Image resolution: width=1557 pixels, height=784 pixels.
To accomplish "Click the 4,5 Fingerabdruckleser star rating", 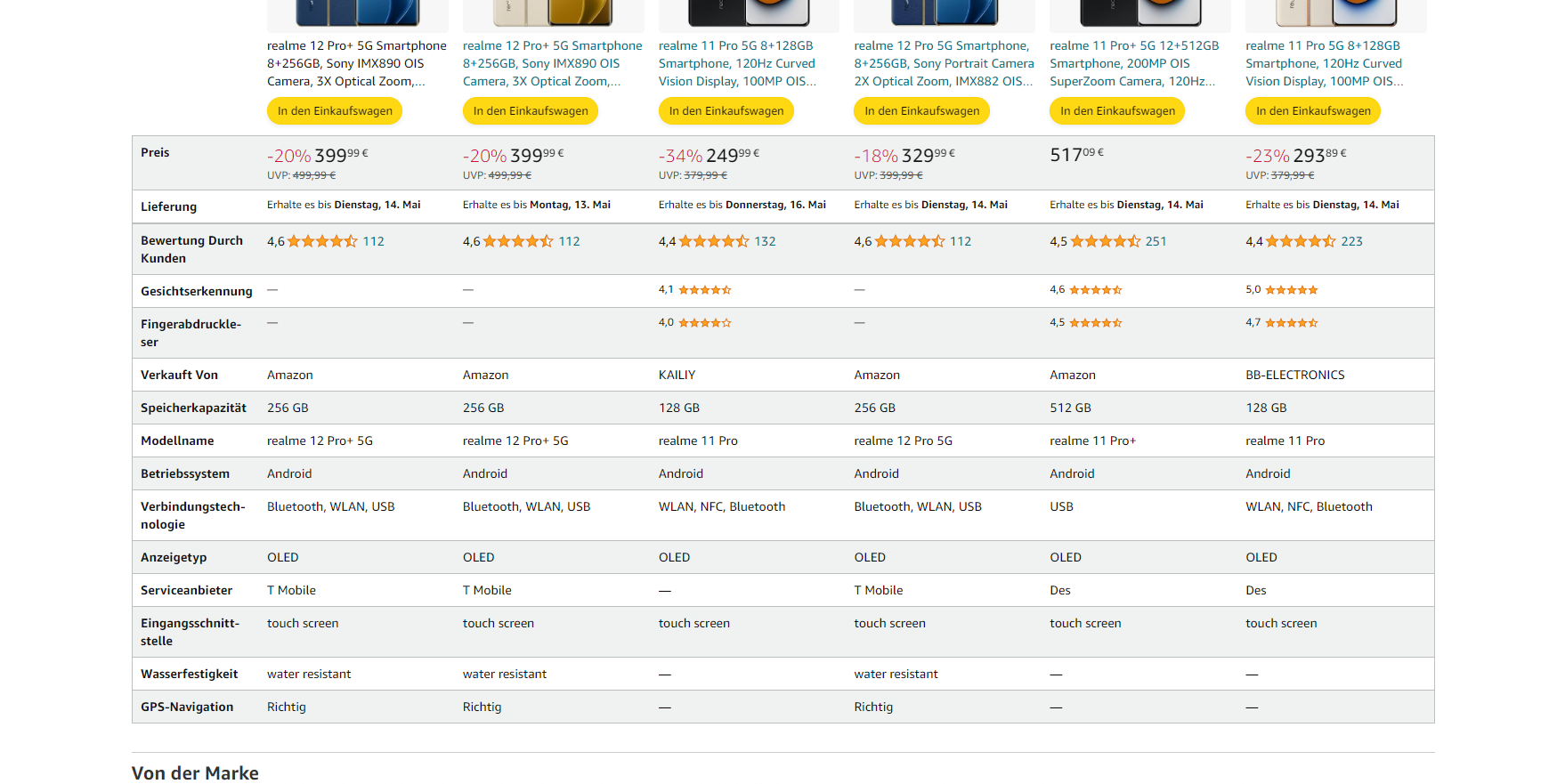I will pyautogui.click(x=1096, y=323).
